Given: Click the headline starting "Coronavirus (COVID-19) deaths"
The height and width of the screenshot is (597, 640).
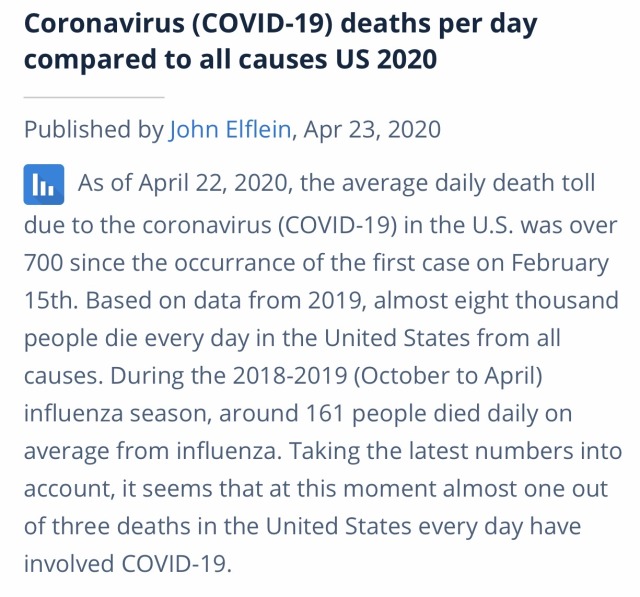Looking at the screenshot, I should click(x=280, y=23).
